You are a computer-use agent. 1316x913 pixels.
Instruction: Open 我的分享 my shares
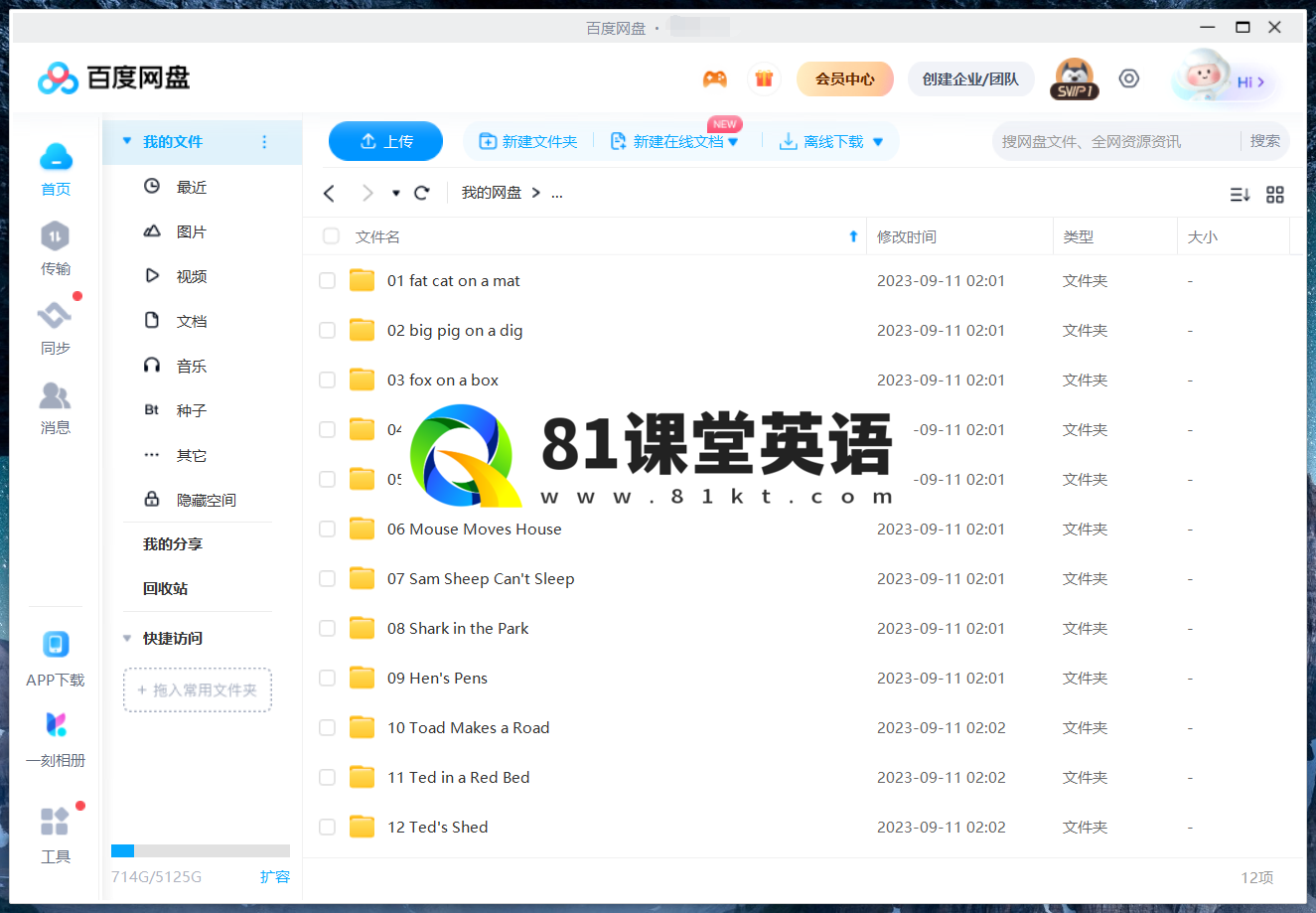click(173, 543)
